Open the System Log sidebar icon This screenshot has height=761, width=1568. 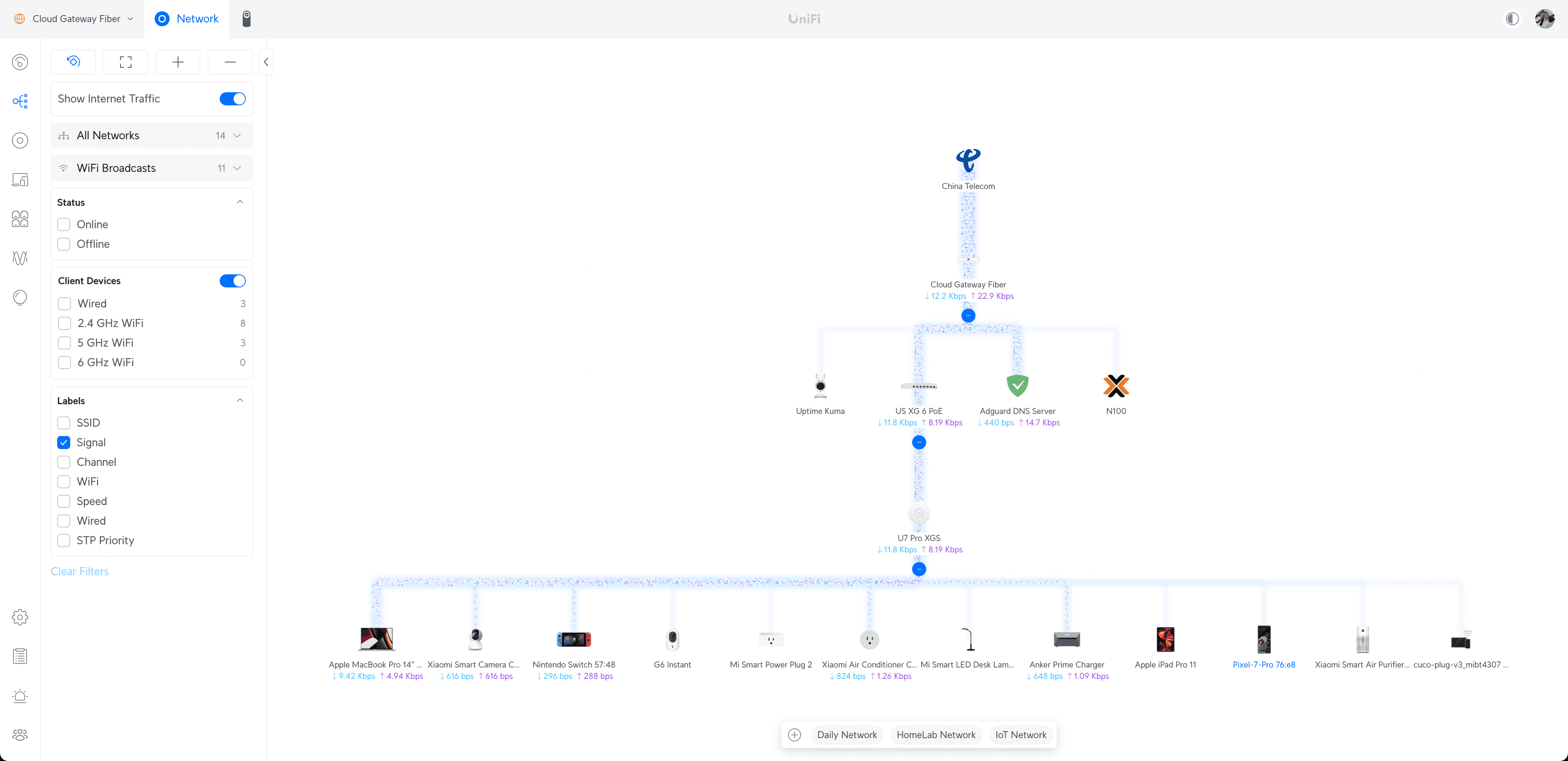[20, 656]
